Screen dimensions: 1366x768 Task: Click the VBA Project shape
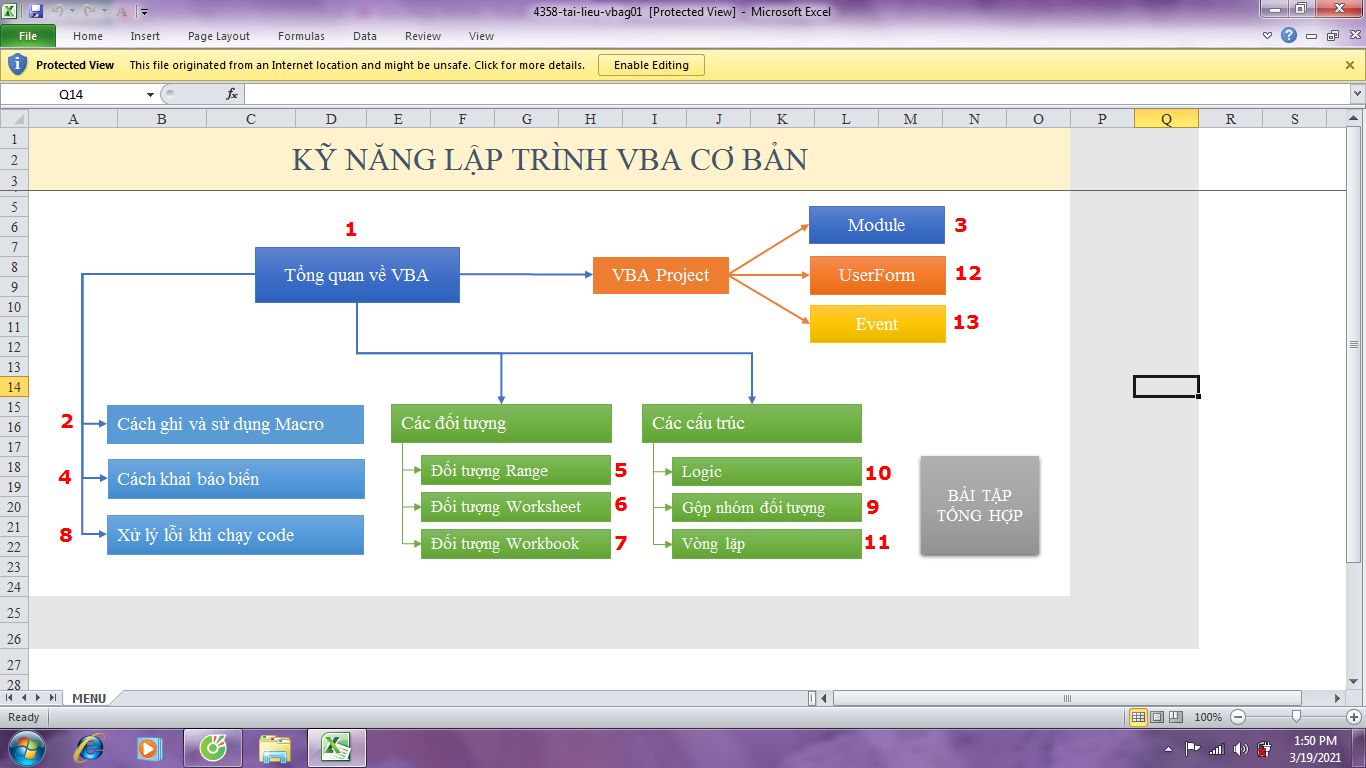[661, 275]
